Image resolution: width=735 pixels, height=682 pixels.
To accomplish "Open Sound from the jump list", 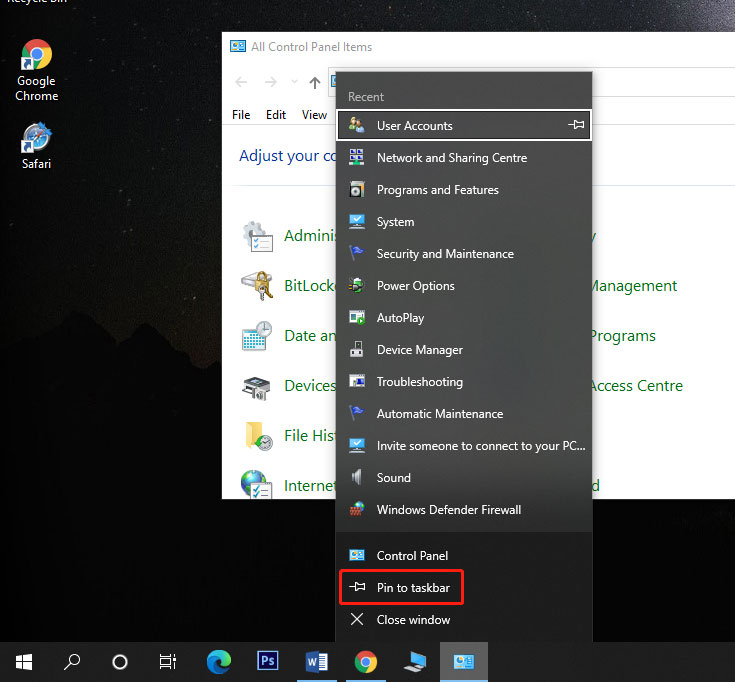I will (464, 478).
